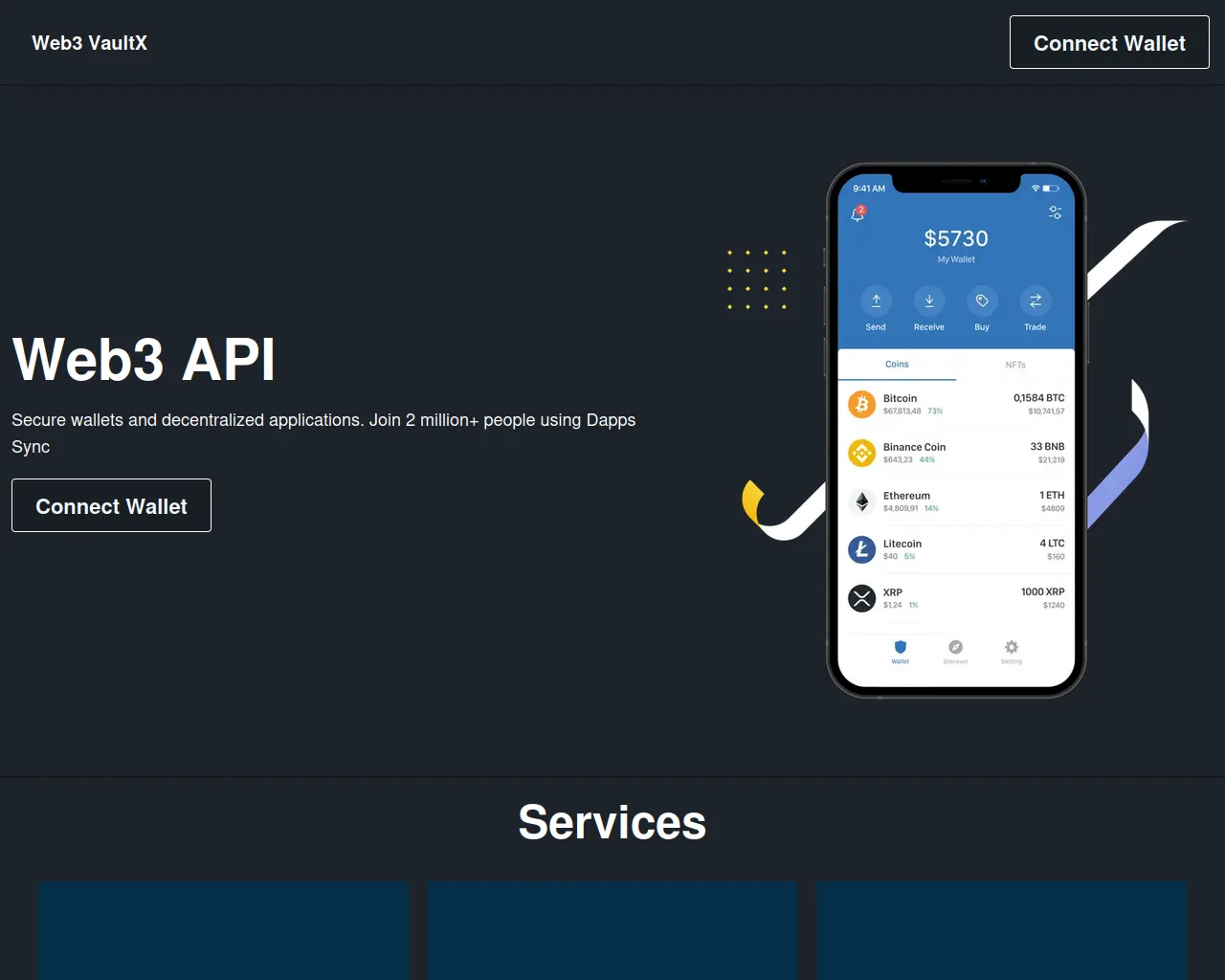Viewport: 1225px width, 980px height.
Task: Tap the Setting gear icon in phone navigation
Action: coord(1012,647)
